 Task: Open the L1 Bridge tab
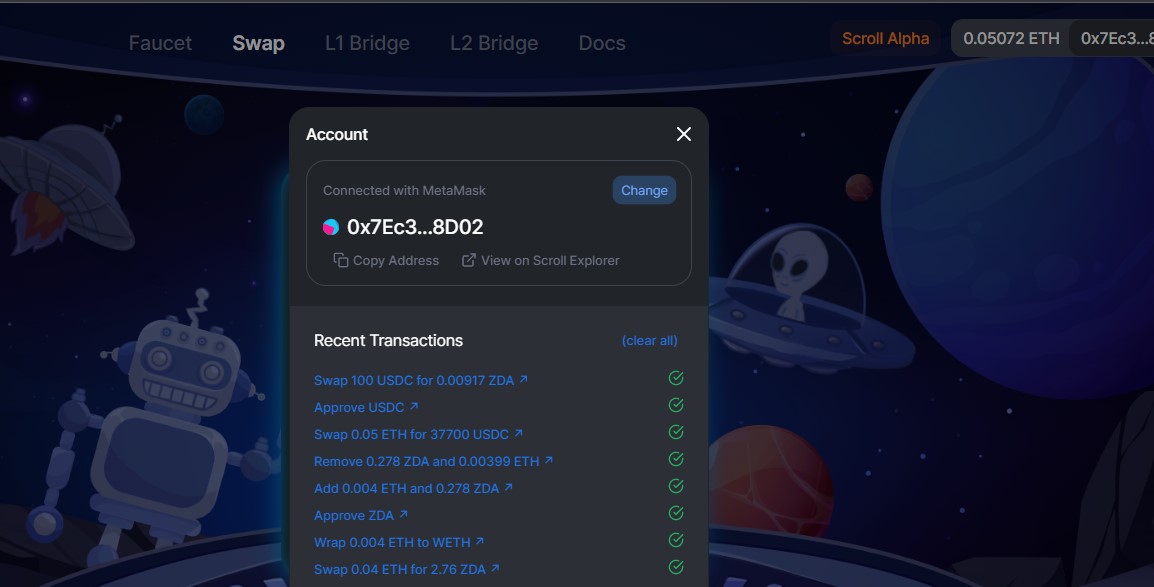367,43
